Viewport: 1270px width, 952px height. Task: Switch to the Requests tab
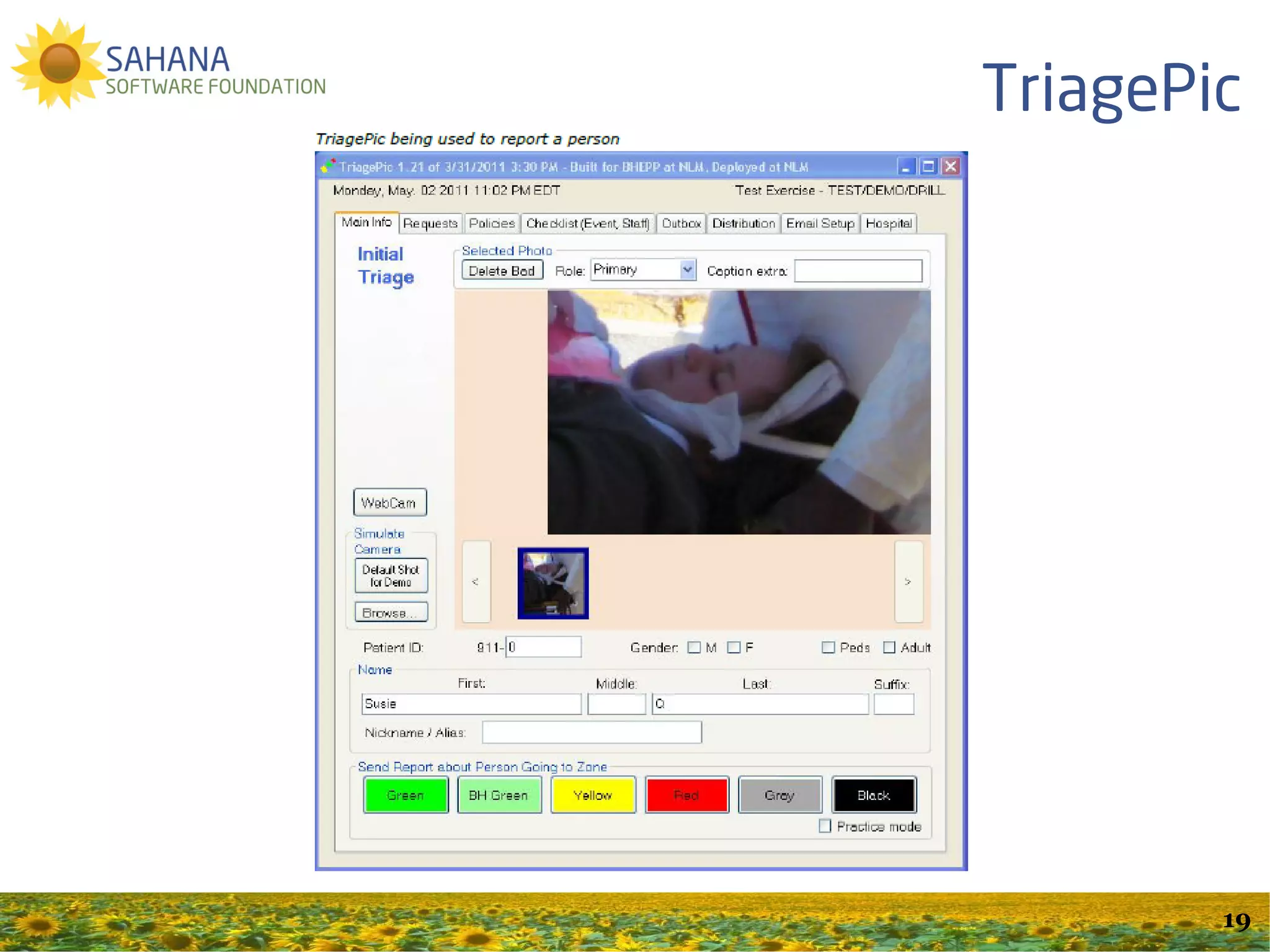click(x=430, y=223)
